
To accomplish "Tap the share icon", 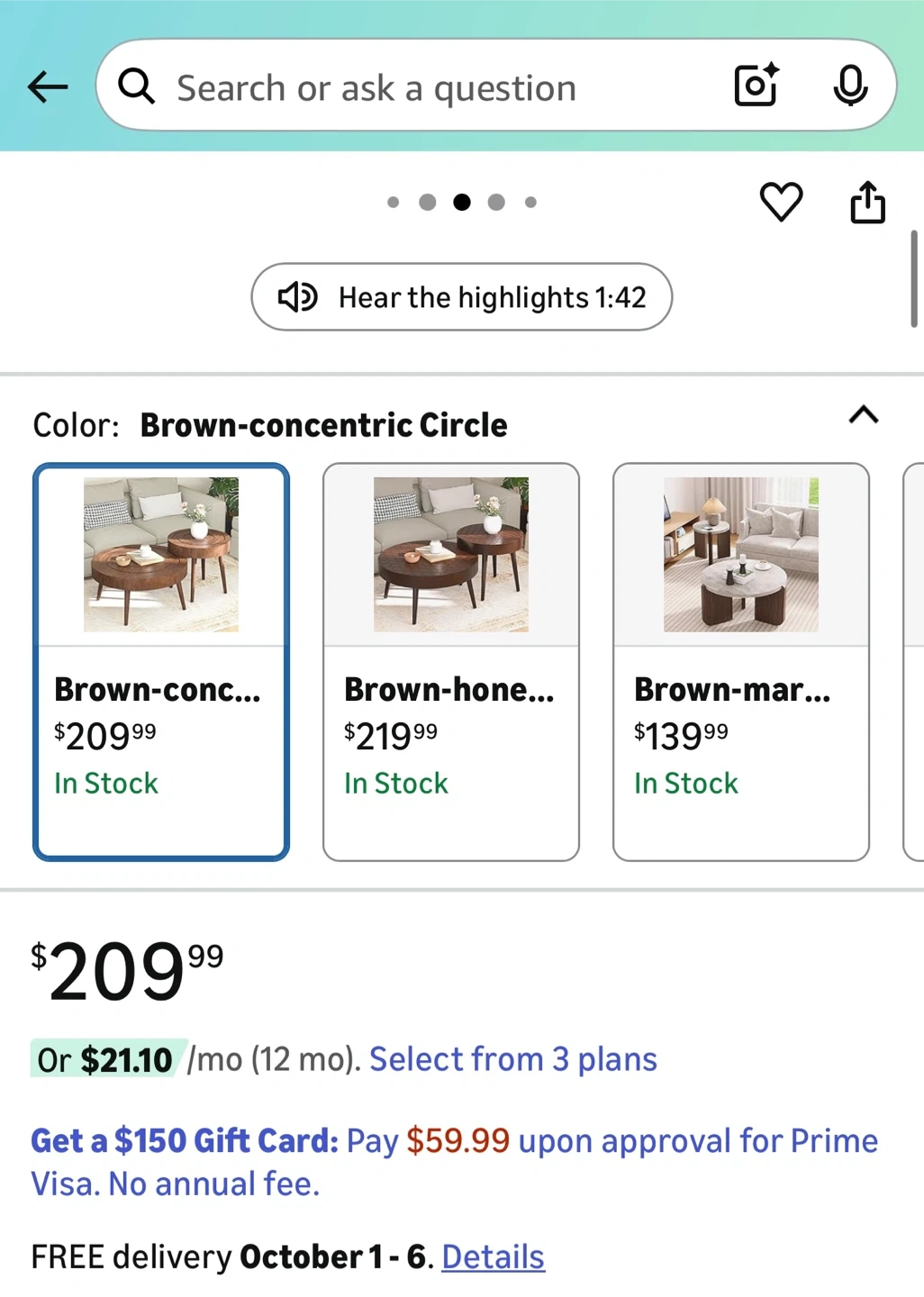I will click(x=867, y=202).
